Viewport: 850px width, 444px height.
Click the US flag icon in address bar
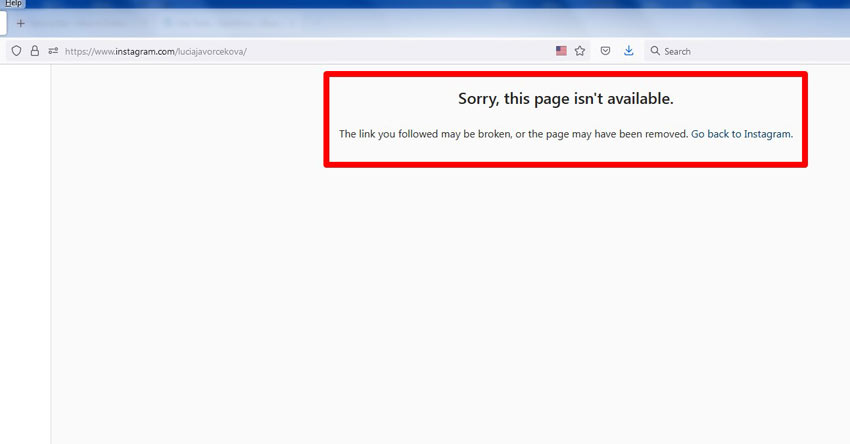coord(561,51)
